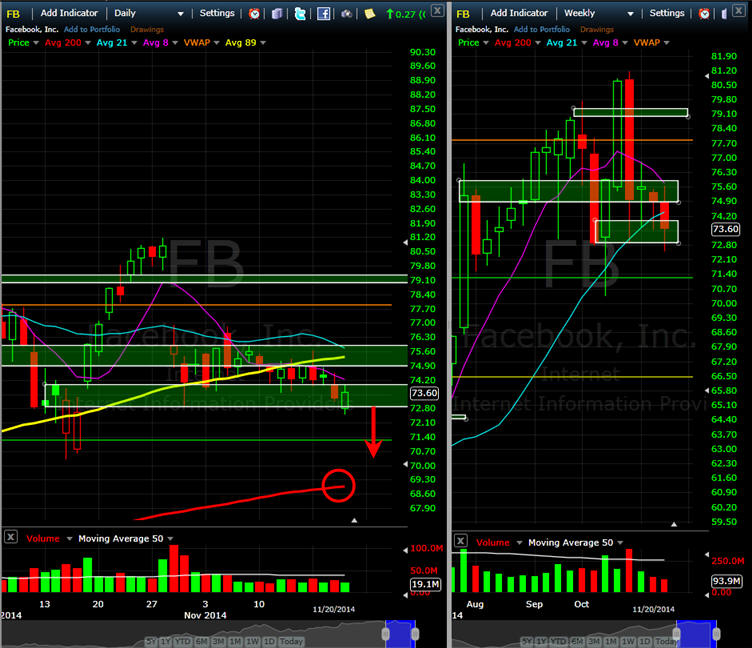Click the 93.9M volume label

727,581
